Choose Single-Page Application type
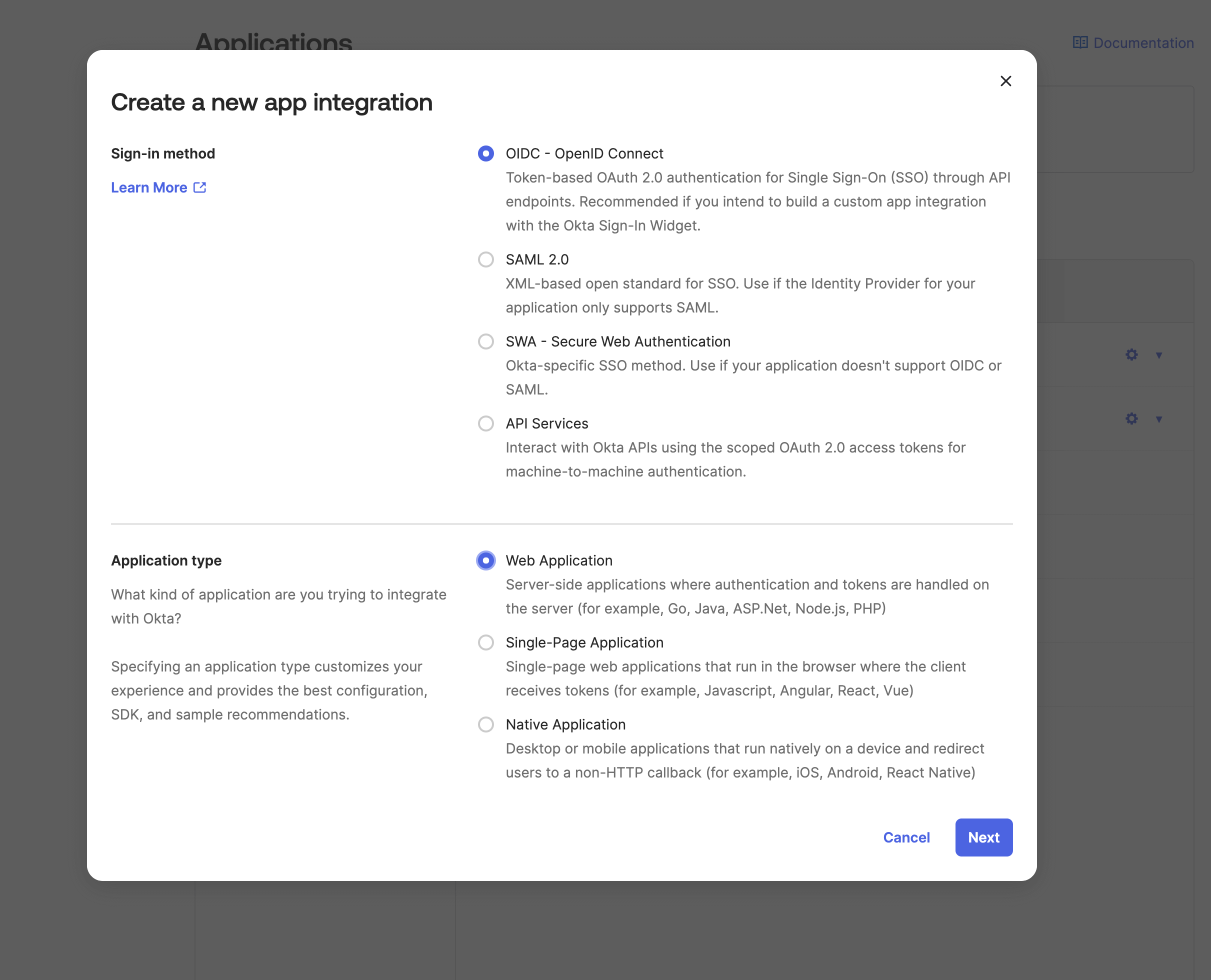Screen dimensions: 1211x980 485,642
